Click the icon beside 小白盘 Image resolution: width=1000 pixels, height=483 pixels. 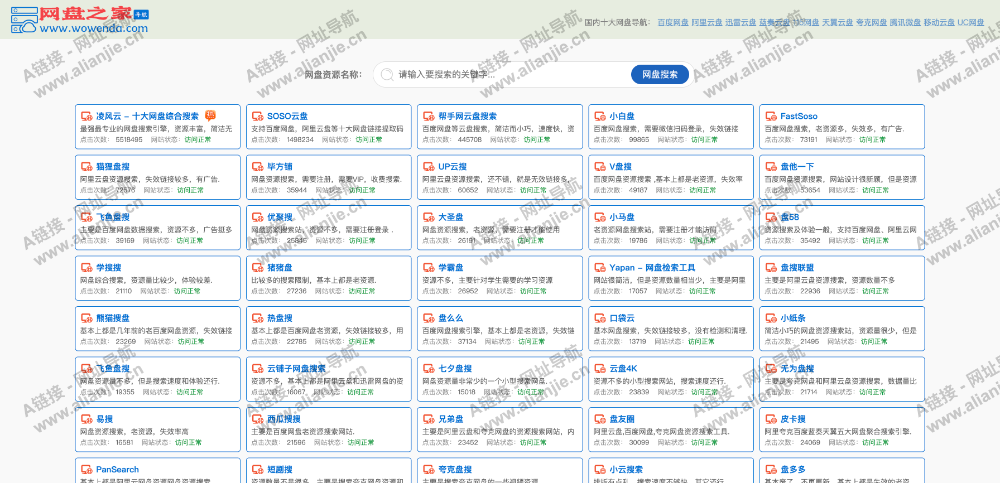(x=599, y=116)
